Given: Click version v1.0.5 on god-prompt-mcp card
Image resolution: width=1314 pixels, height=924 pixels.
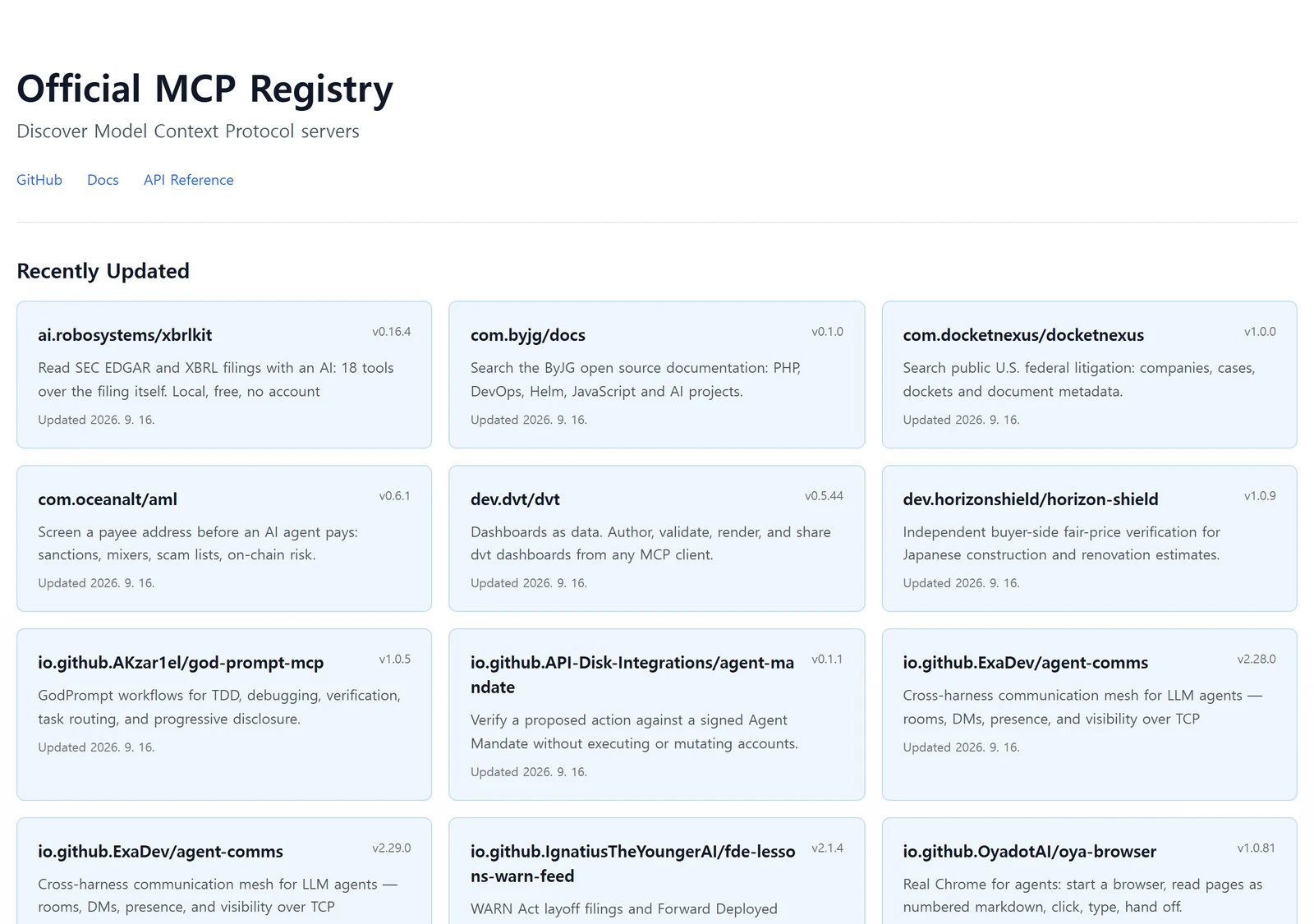Looking at the screenshot, I should coord(395,660).
